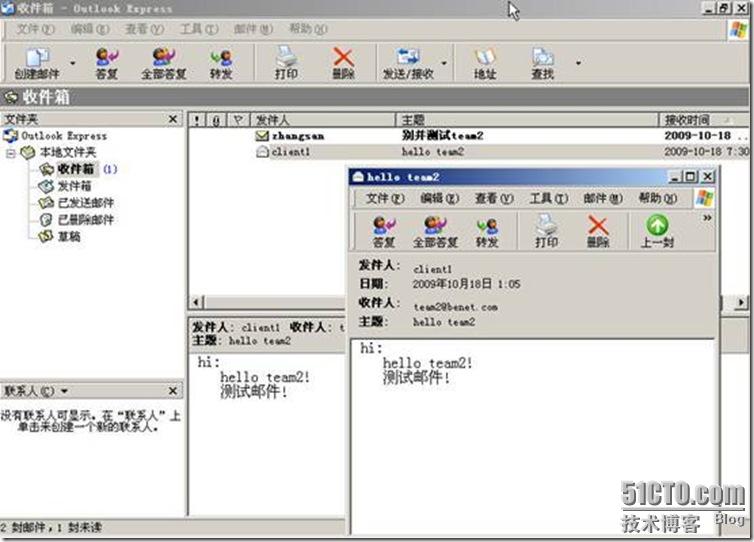Viewport: 754px width, 542px height.
Task: Expand toolbar overflow chevron in message window
Action: click(x=707, y=218)
